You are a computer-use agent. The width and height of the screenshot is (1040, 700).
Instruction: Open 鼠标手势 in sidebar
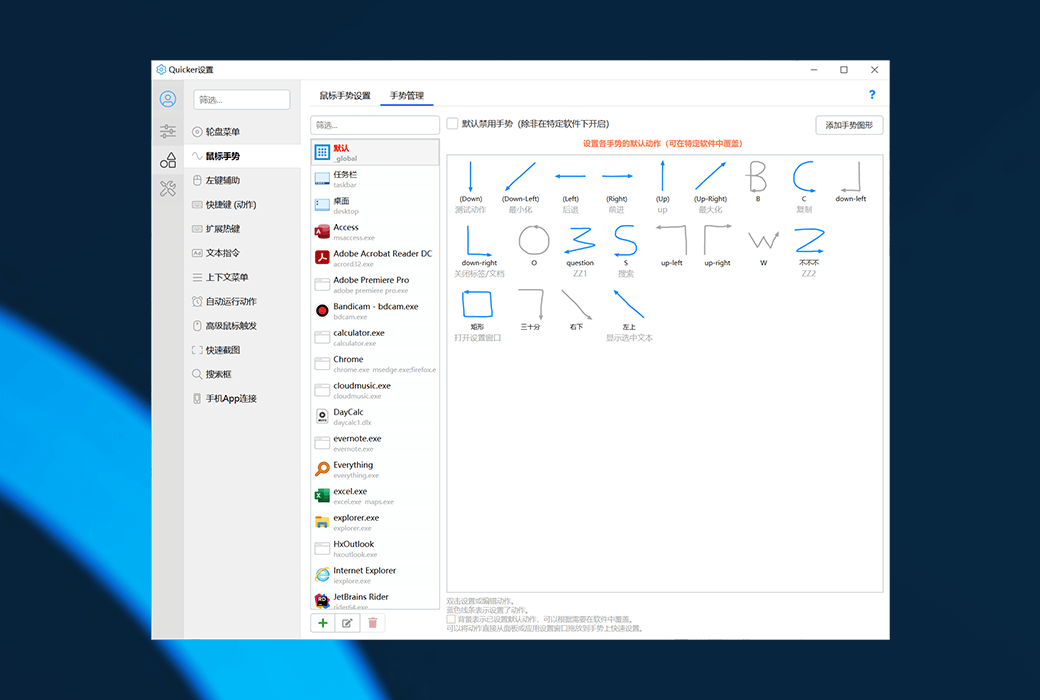point(242,156)
